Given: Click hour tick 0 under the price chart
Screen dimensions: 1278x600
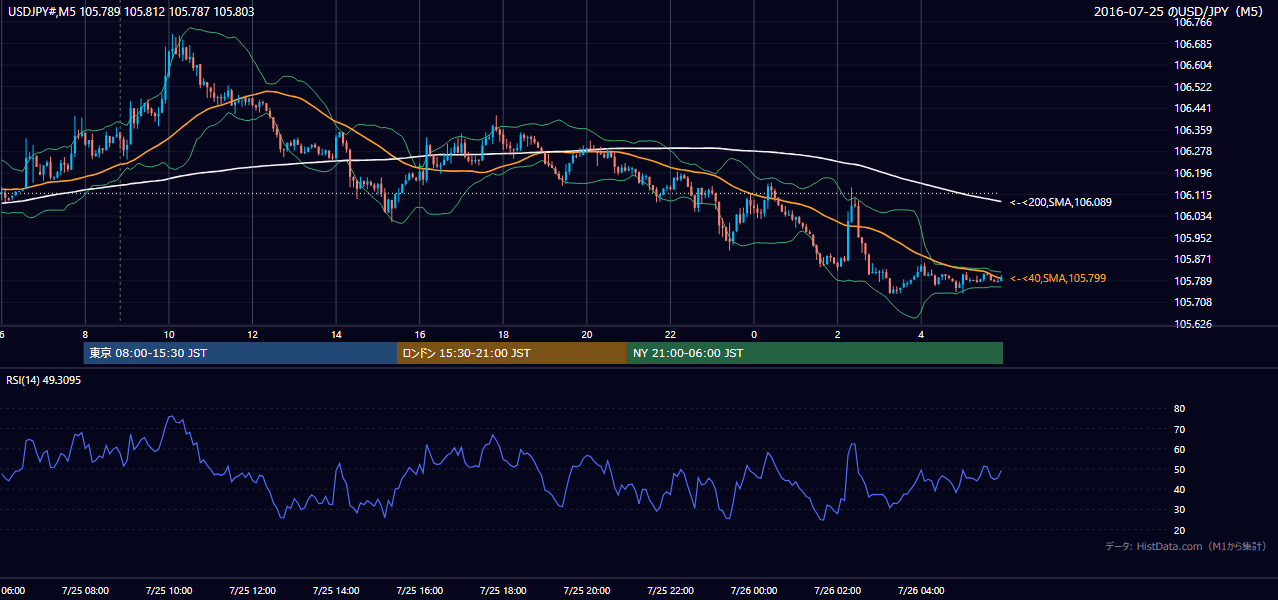Looking at the screenshot, I should click(x=754, y=335).
